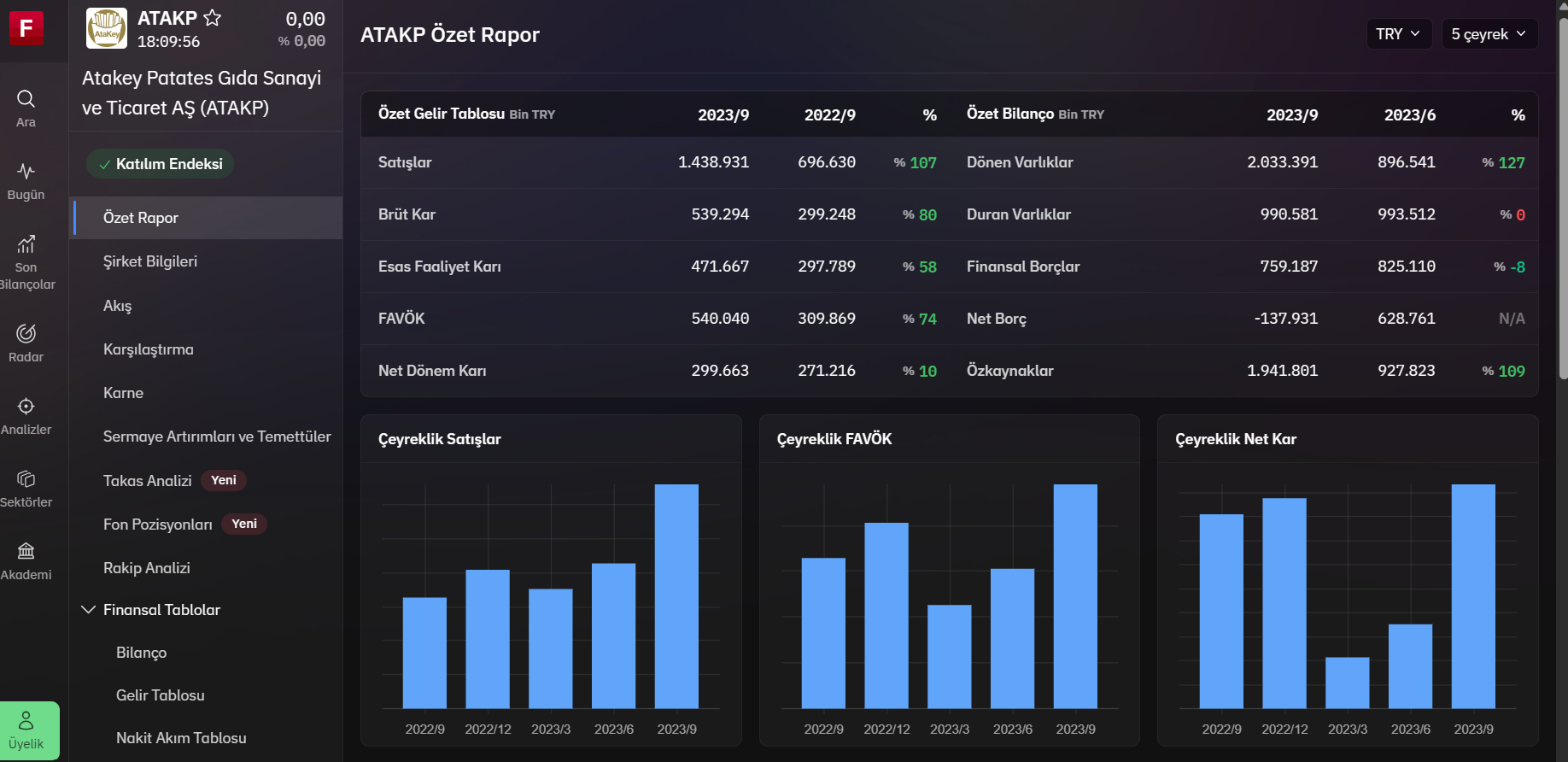This screenshot has width=1568, height=762.
Task: Click the FAVÖK row label
Action: point(401,319)
